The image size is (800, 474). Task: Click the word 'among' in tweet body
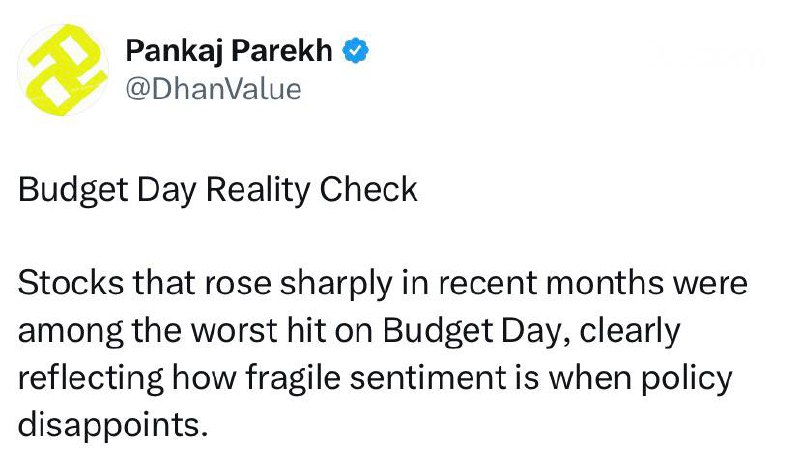pyautogui.click(x=70, y=332)
